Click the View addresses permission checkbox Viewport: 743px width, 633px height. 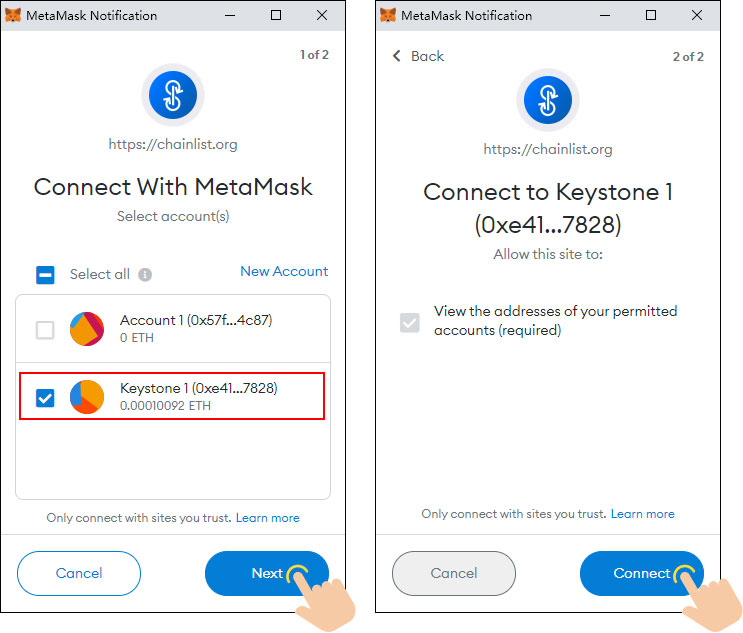[x=409, y=322]
